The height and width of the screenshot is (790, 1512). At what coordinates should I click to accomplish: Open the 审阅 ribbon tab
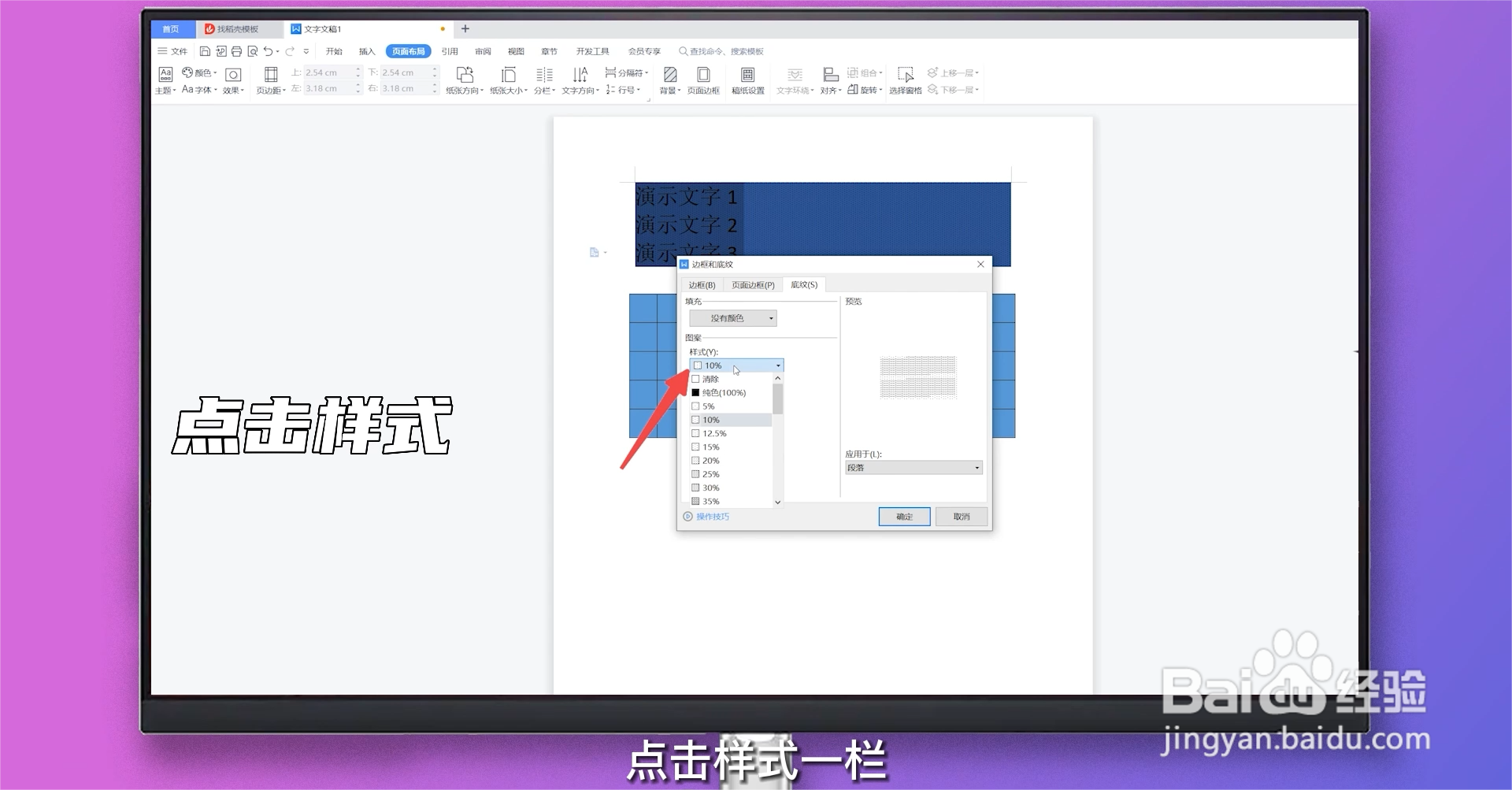[x=483, y=51]
